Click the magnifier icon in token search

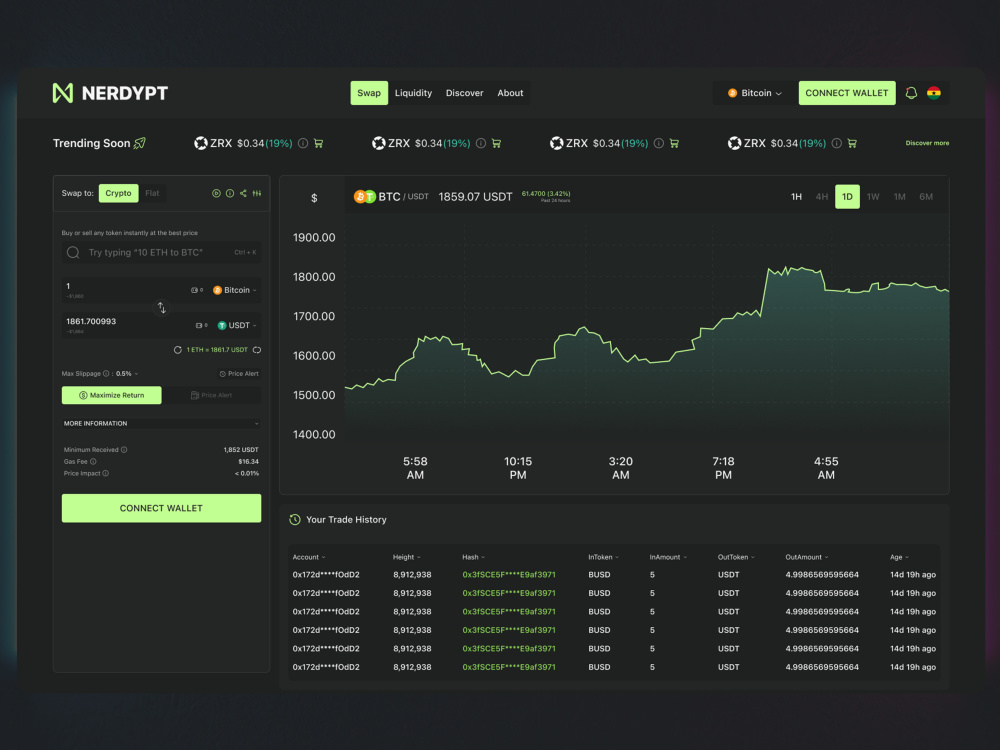[73, 253]
